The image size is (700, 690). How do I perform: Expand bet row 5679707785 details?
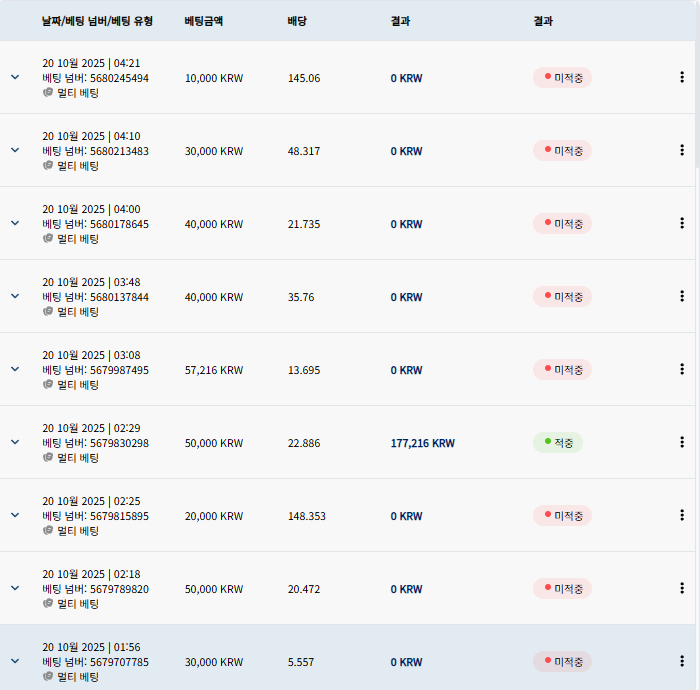[15, 661]
